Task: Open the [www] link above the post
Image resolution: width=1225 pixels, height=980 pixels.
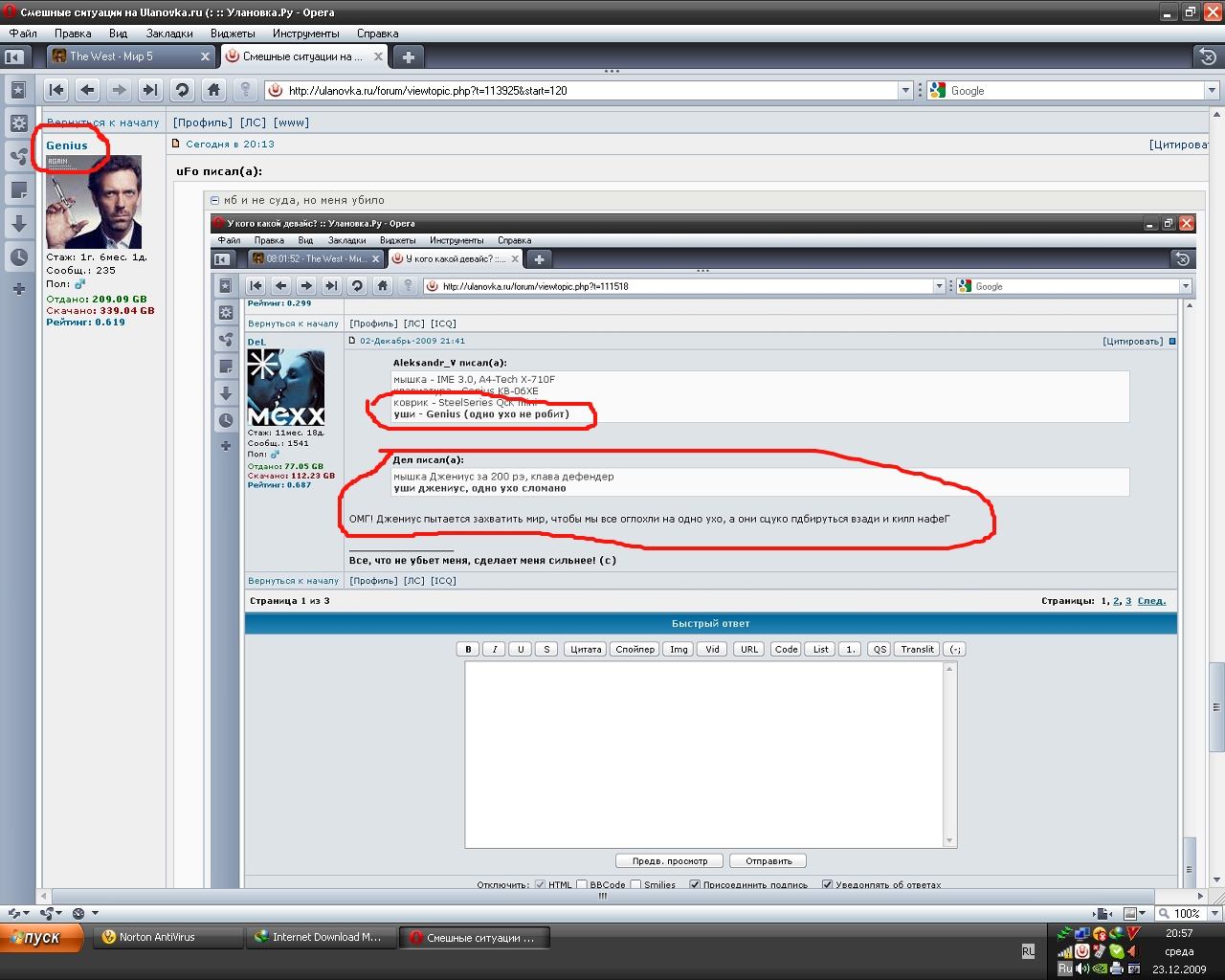Action: pyautogui.click(x=291, y=122)
